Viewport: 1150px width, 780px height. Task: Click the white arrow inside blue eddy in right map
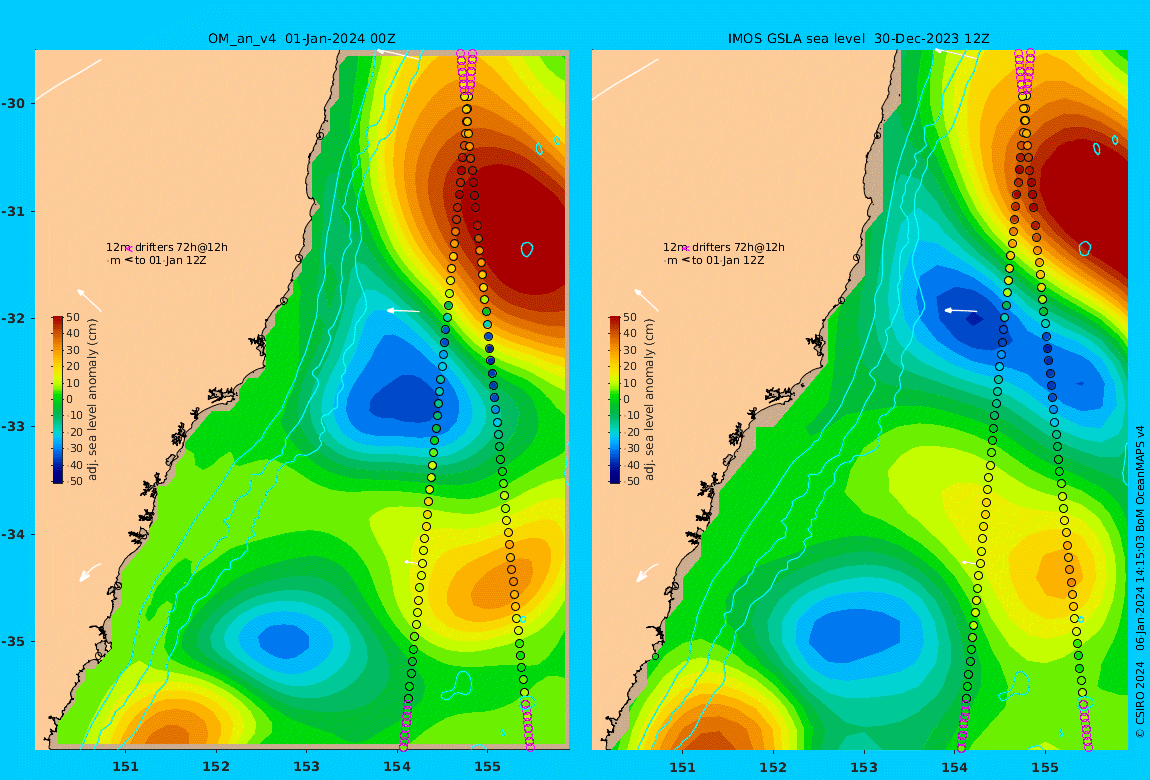pyautogui.click(x=961, y=311)
